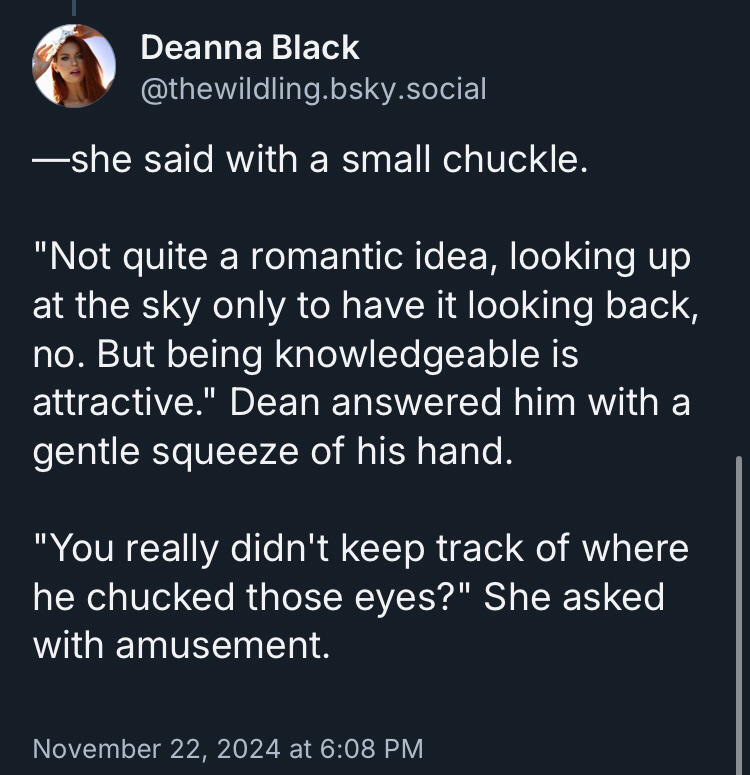
Task: Click the line "—she said with a small chuckle."
Action: click(x=309, y=161)
